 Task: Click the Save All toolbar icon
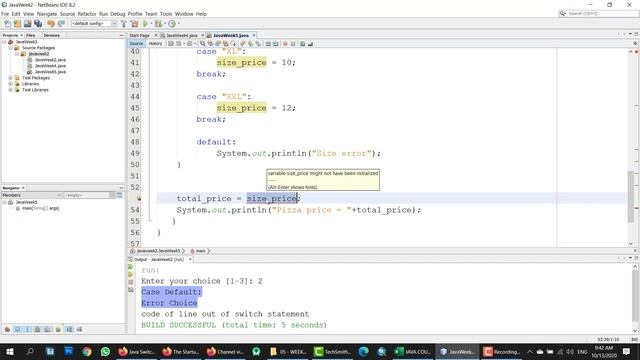[x=38, y=24]
